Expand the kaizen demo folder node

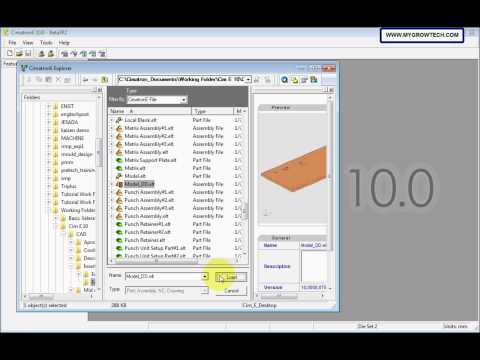coord(49,130)
